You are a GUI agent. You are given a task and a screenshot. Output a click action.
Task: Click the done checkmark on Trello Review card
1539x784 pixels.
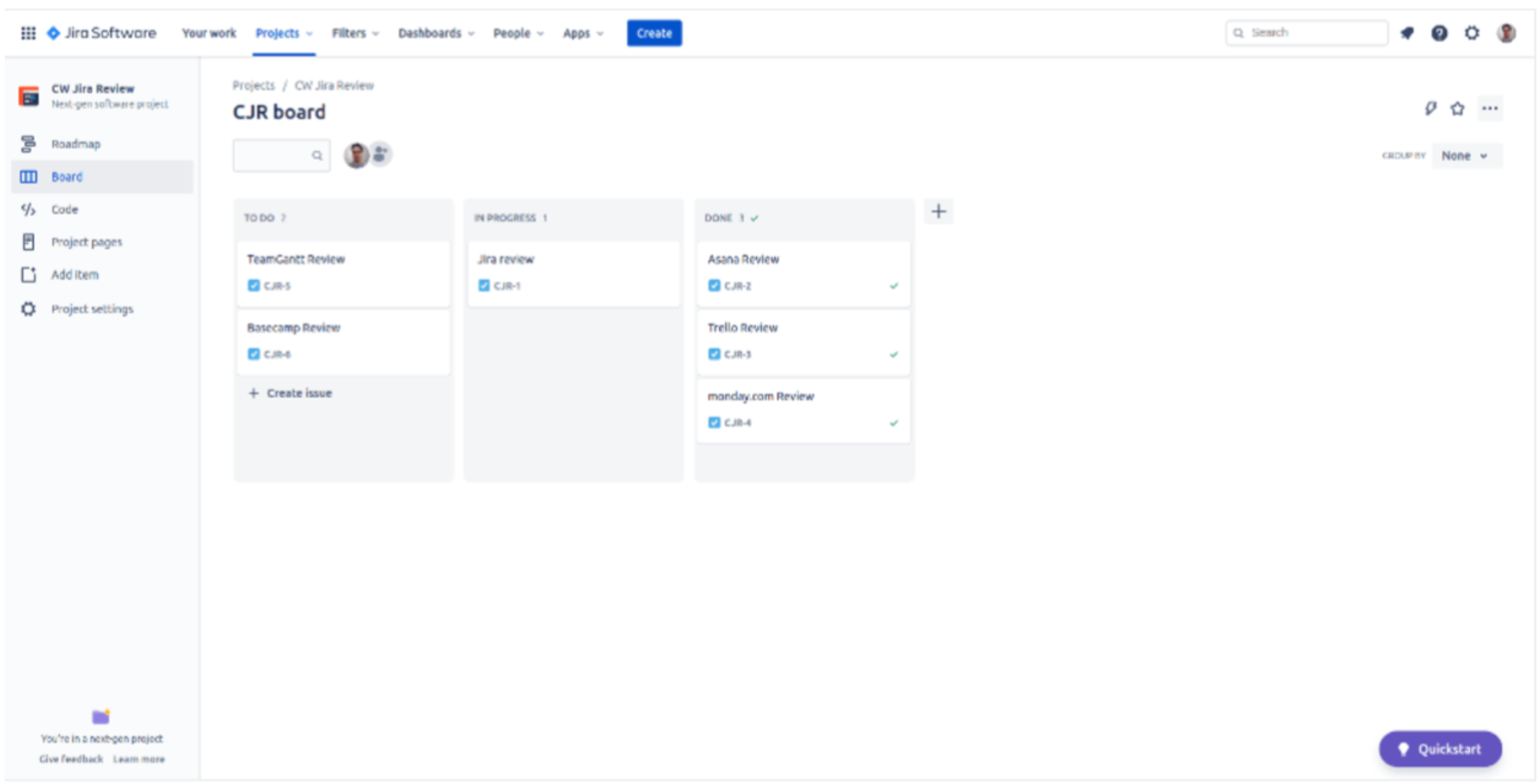click(894, 354)
